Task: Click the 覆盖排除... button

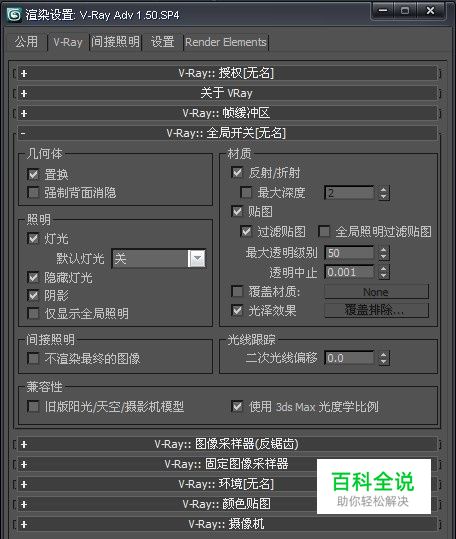Action: pos(377,310)
